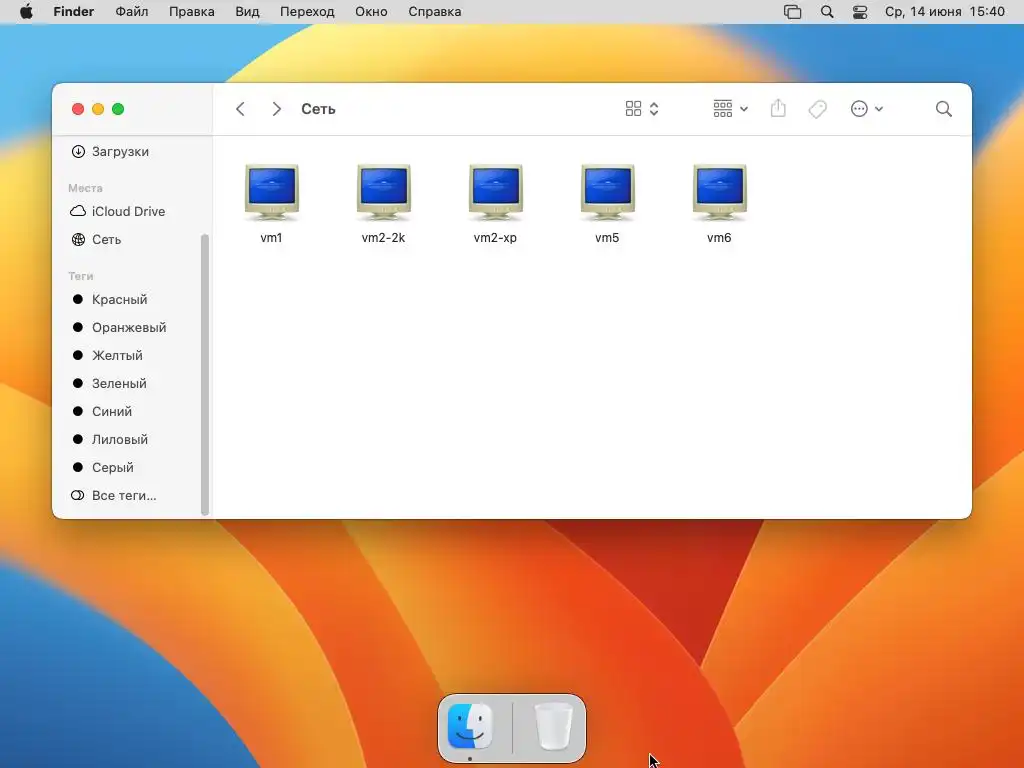The image size is (1024, 768).
Task: Open the Переход menu
Action: (307, 12)
